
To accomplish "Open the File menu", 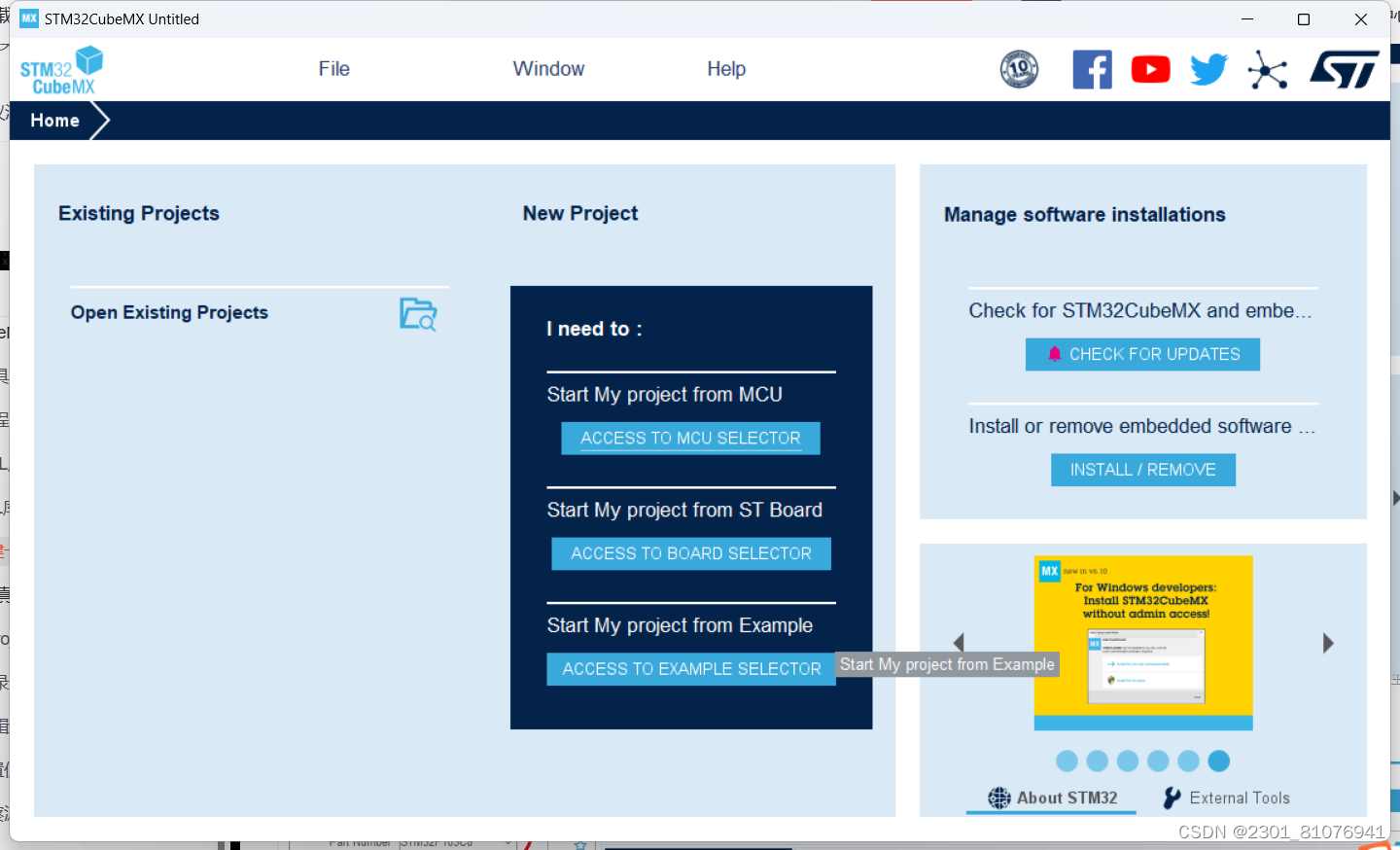I will 333,69.
